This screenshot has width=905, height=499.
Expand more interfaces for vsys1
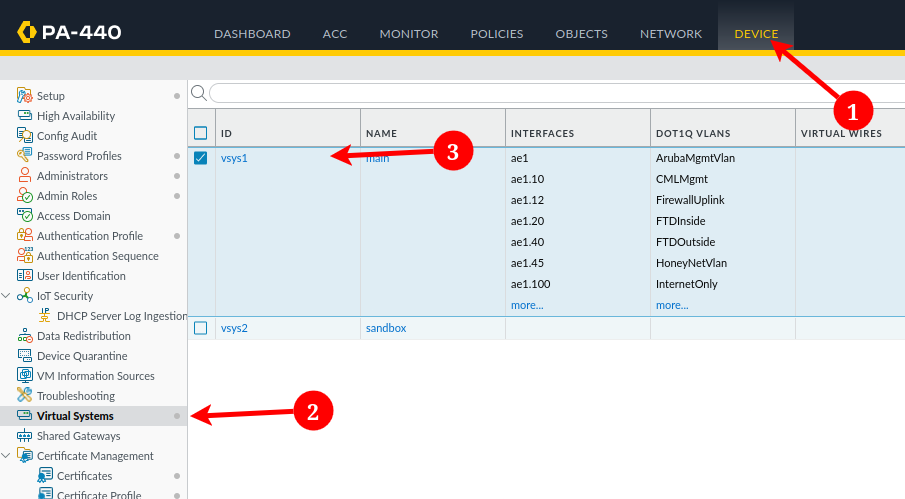coord(526,305)
